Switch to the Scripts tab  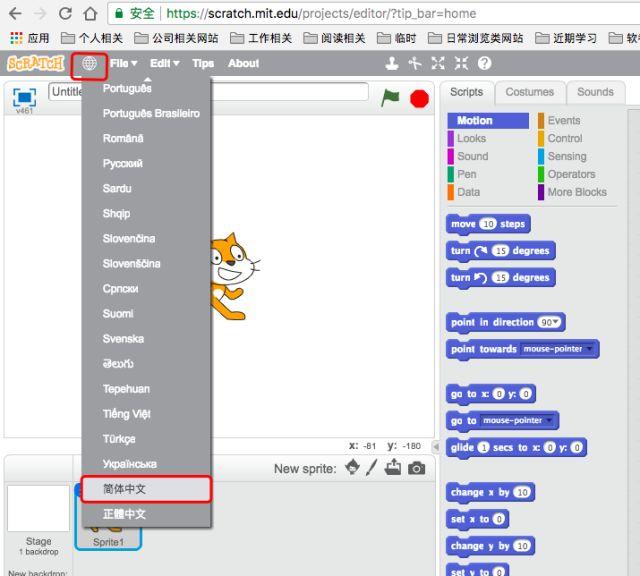[467, 92]
